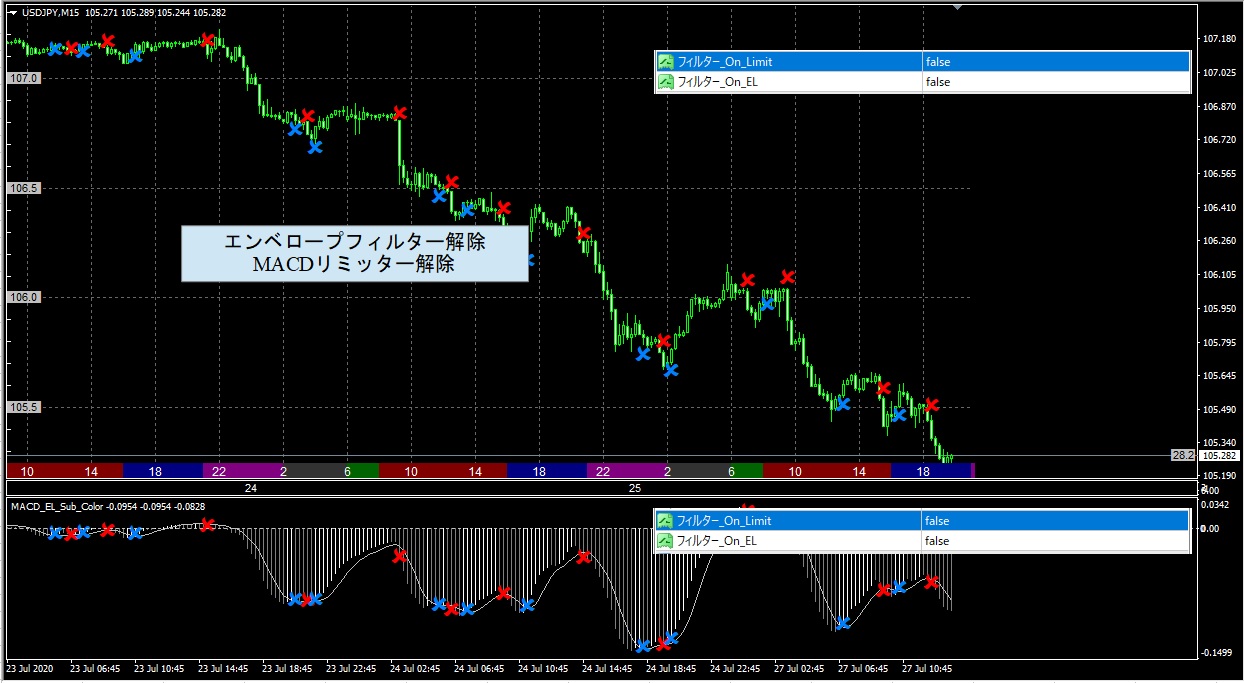Open false value of フィルター_On_EL in main chart list
1244x683 pixels.
[x=1056, y=82]
